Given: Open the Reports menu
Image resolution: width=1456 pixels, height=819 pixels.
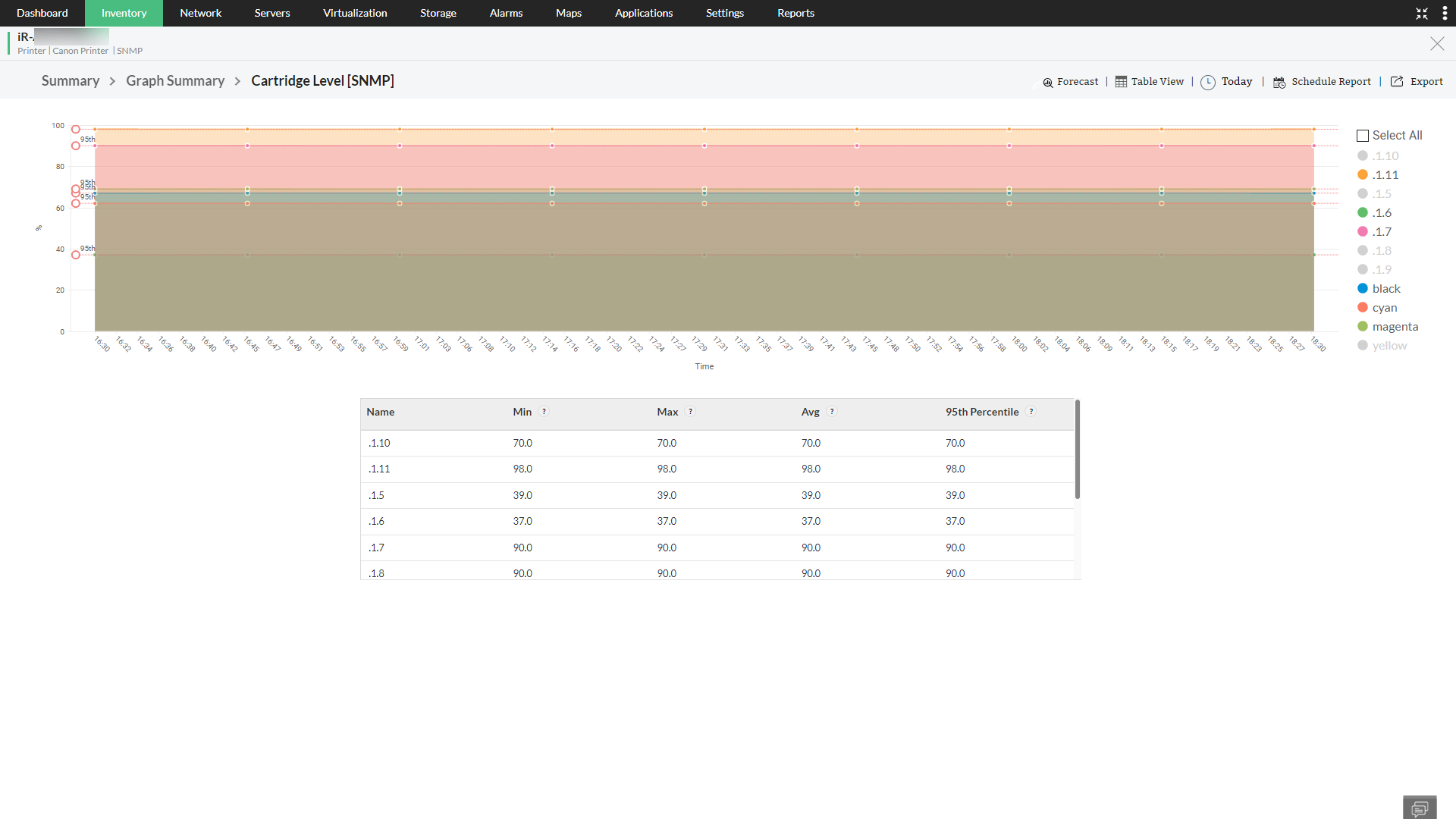Looking at the screenshot, I should pos(795,13).
